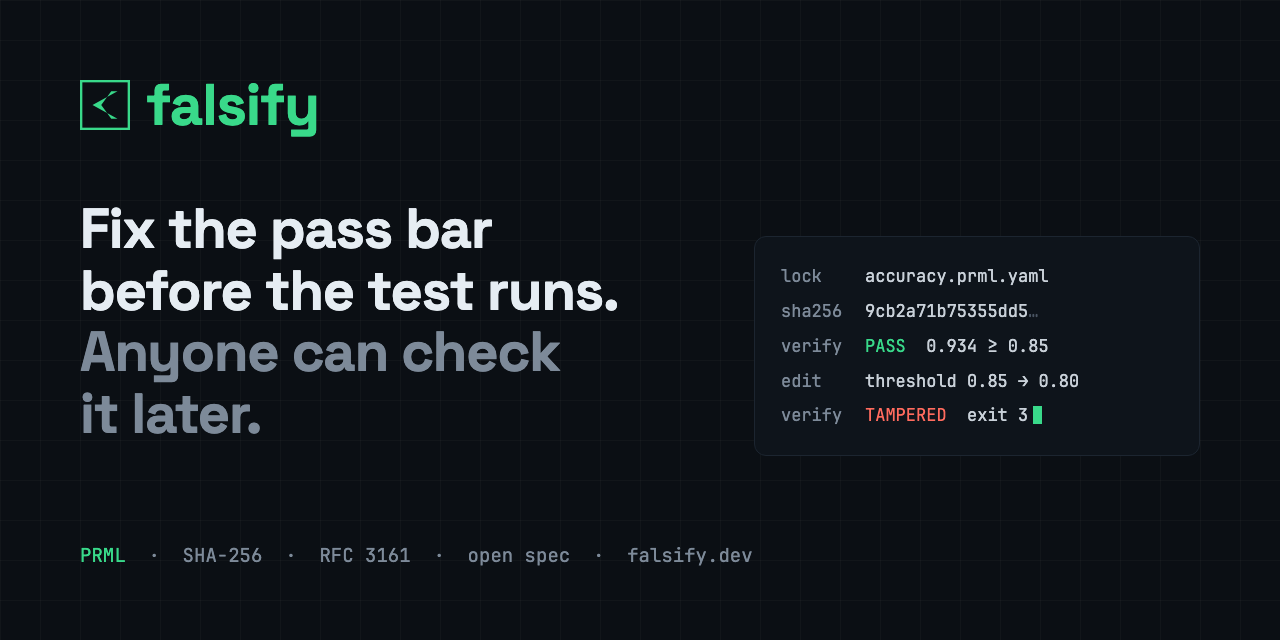
Task: Click the SHA-256 footer item
Action: (222, 556)
